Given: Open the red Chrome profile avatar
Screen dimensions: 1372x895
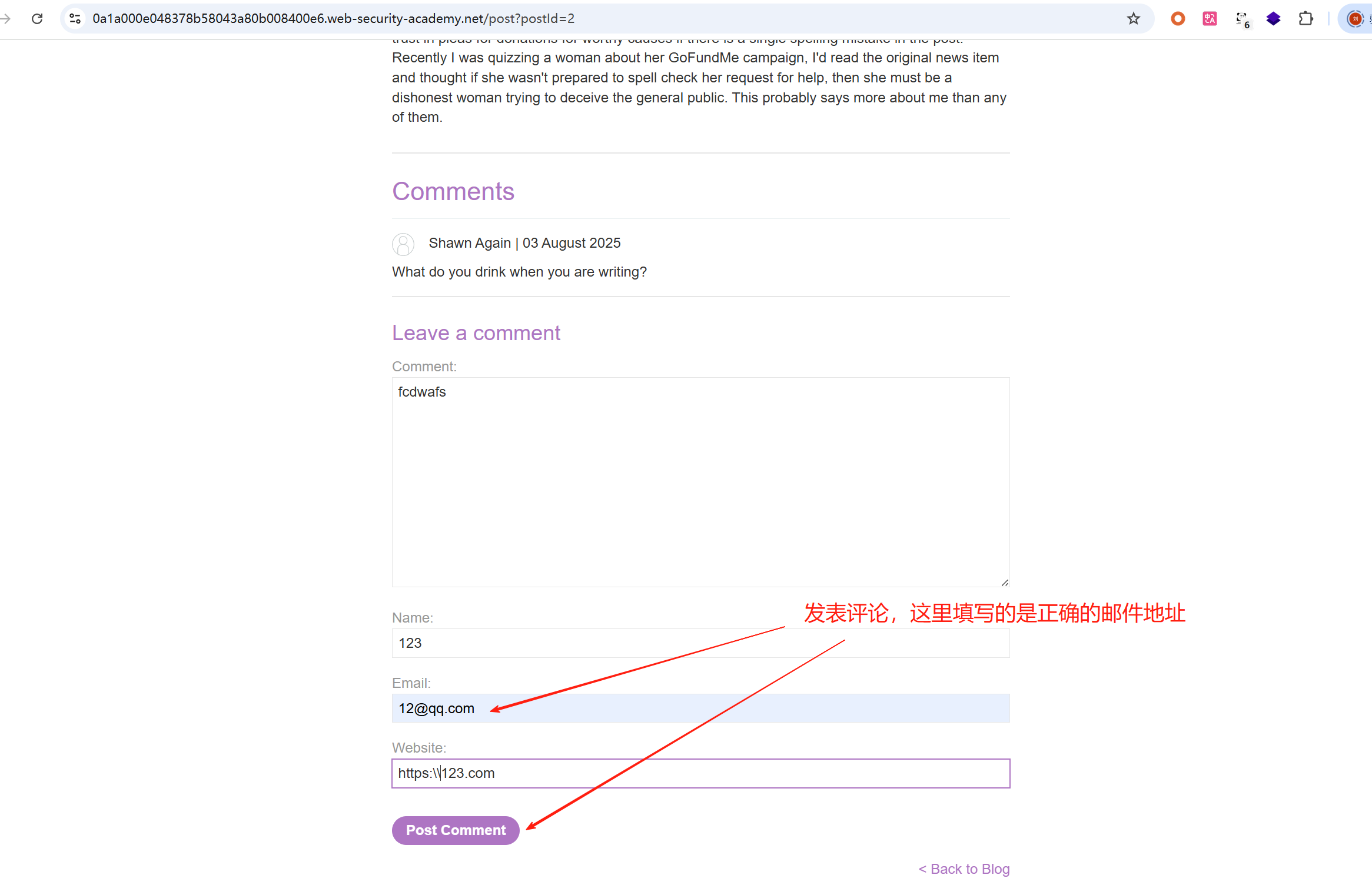Looking at the screenshot, I should pos(1355,19).
